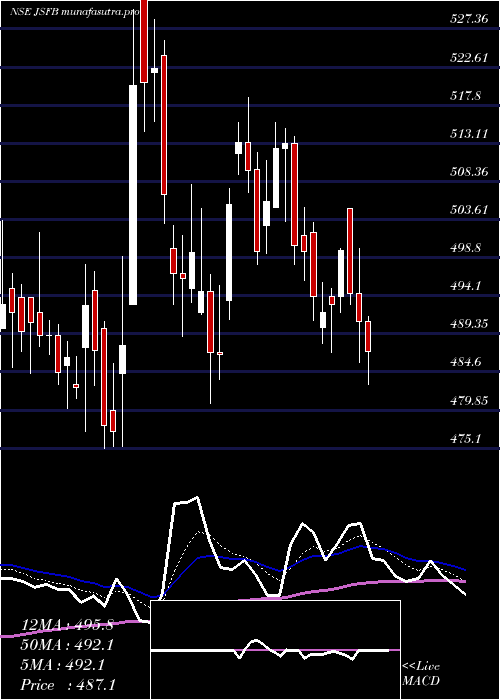Click the 517.8 price axis label

(466, 96)
